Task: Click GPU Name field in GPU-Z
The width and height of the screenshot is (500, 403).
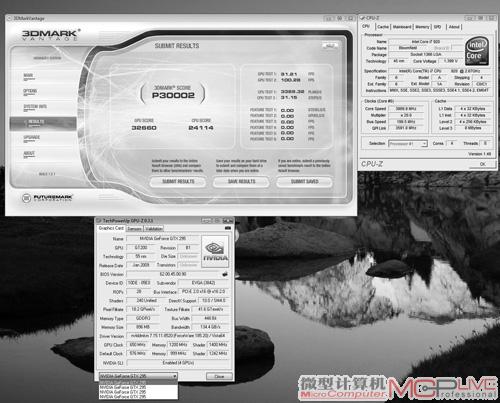Action: coord(163,239)
